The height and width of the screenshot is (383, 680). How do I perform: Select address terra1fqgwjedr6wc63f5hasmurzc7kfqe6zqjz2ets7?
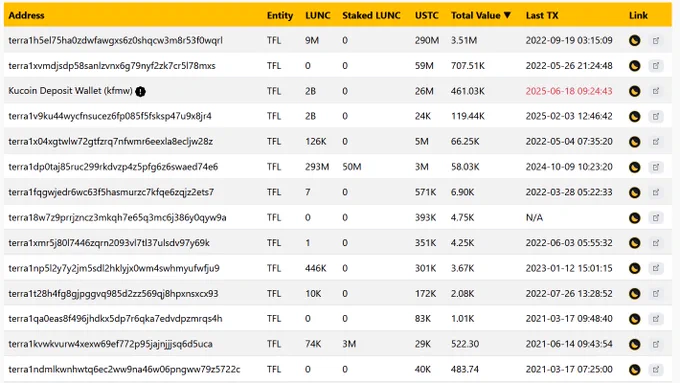pos(111,192)
